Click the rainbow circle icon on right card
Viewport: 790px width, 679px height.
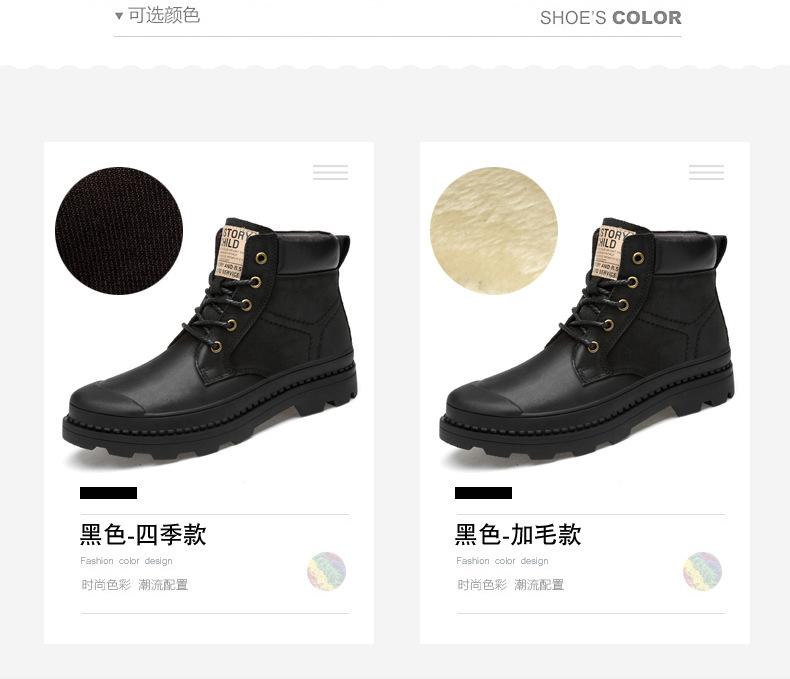(702, 571)
